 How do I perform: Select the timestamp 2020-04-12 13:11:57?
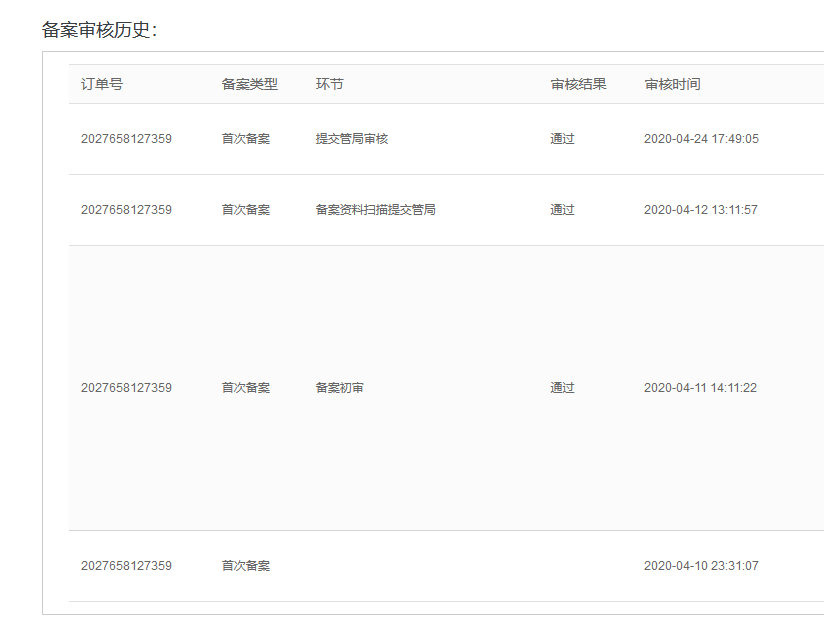pyautogui.click(x=700, y=210)
